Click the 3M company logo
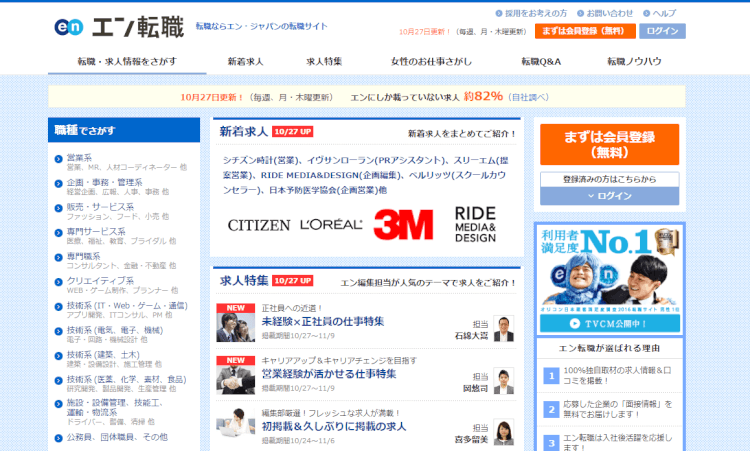The image size is (750, 451). (x=403, y=224)
